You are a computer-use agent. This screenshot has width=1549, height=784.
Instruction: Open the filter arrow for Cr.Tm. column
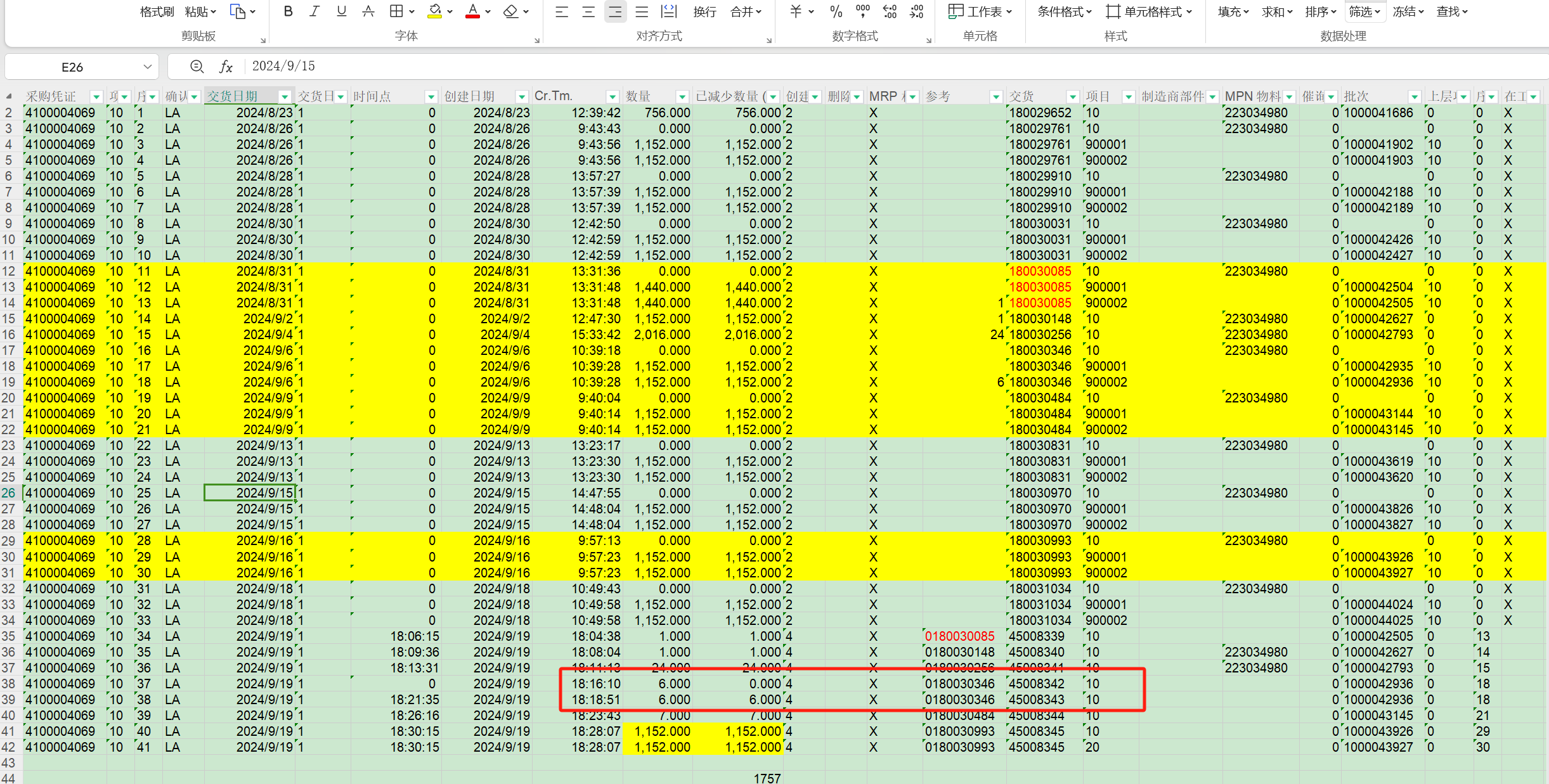coord(612,96)
